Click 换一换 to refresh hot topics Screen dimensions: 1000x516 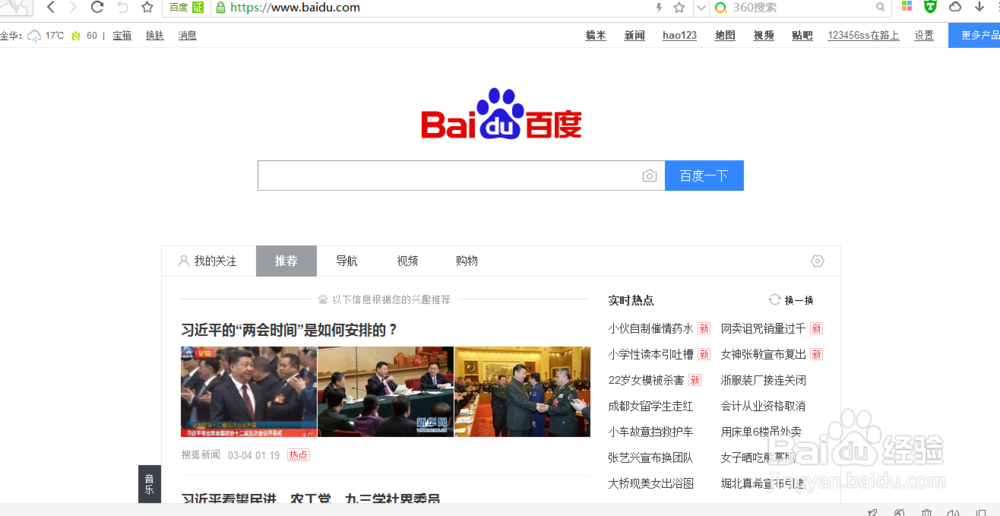tap(798, 300)
